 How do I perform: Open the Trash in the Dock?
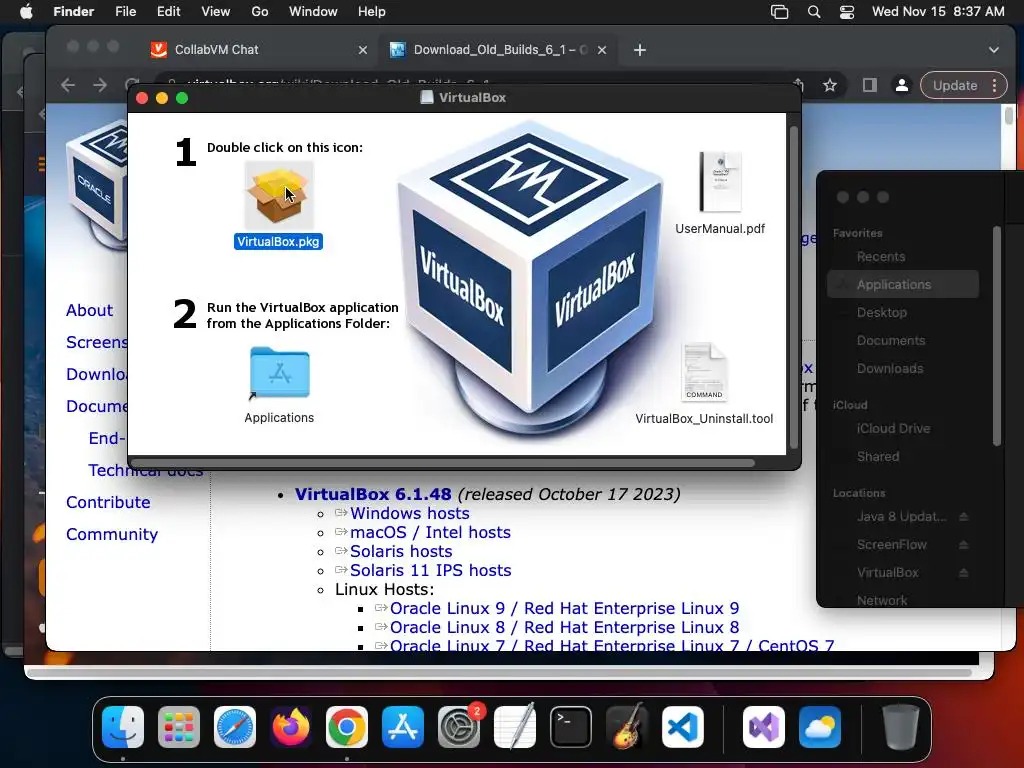[901, 727]
